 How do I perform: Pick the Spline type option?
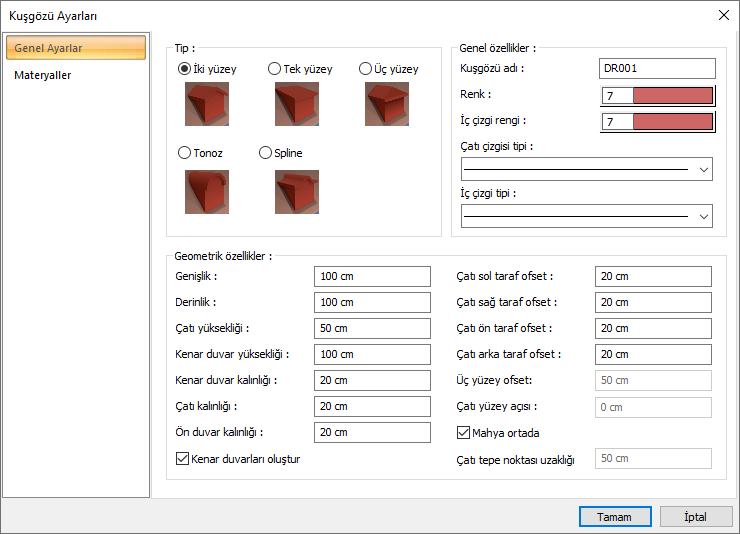coord(266,153)
